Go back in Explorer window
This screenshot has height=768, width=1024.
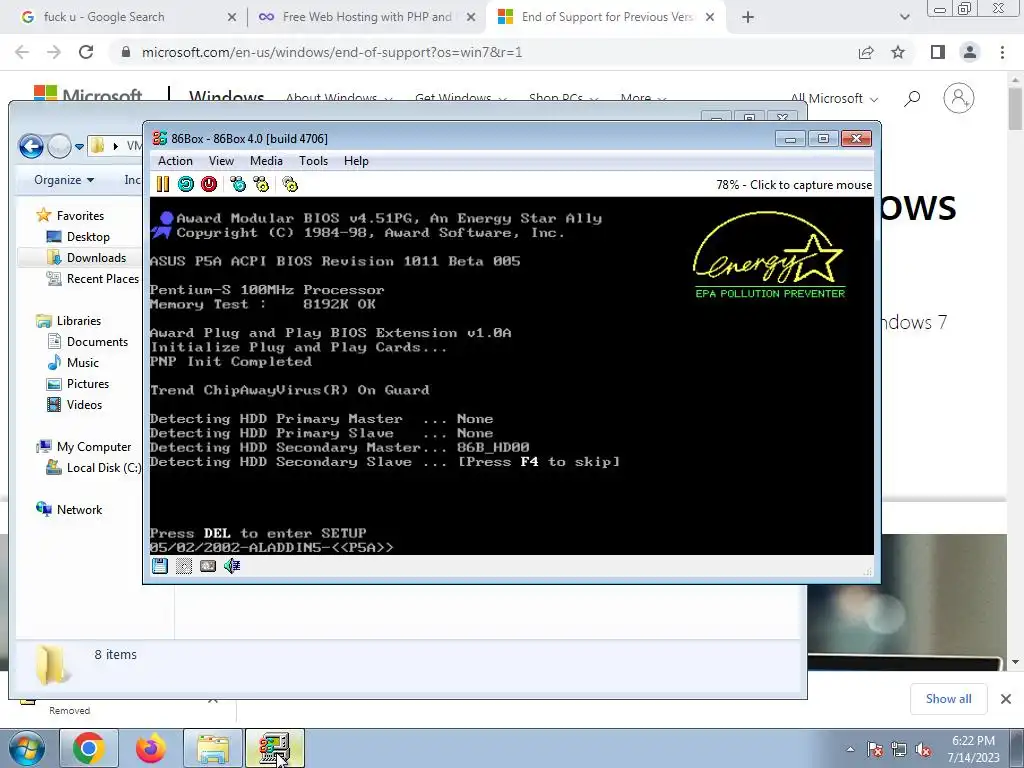tap(31, 146)
